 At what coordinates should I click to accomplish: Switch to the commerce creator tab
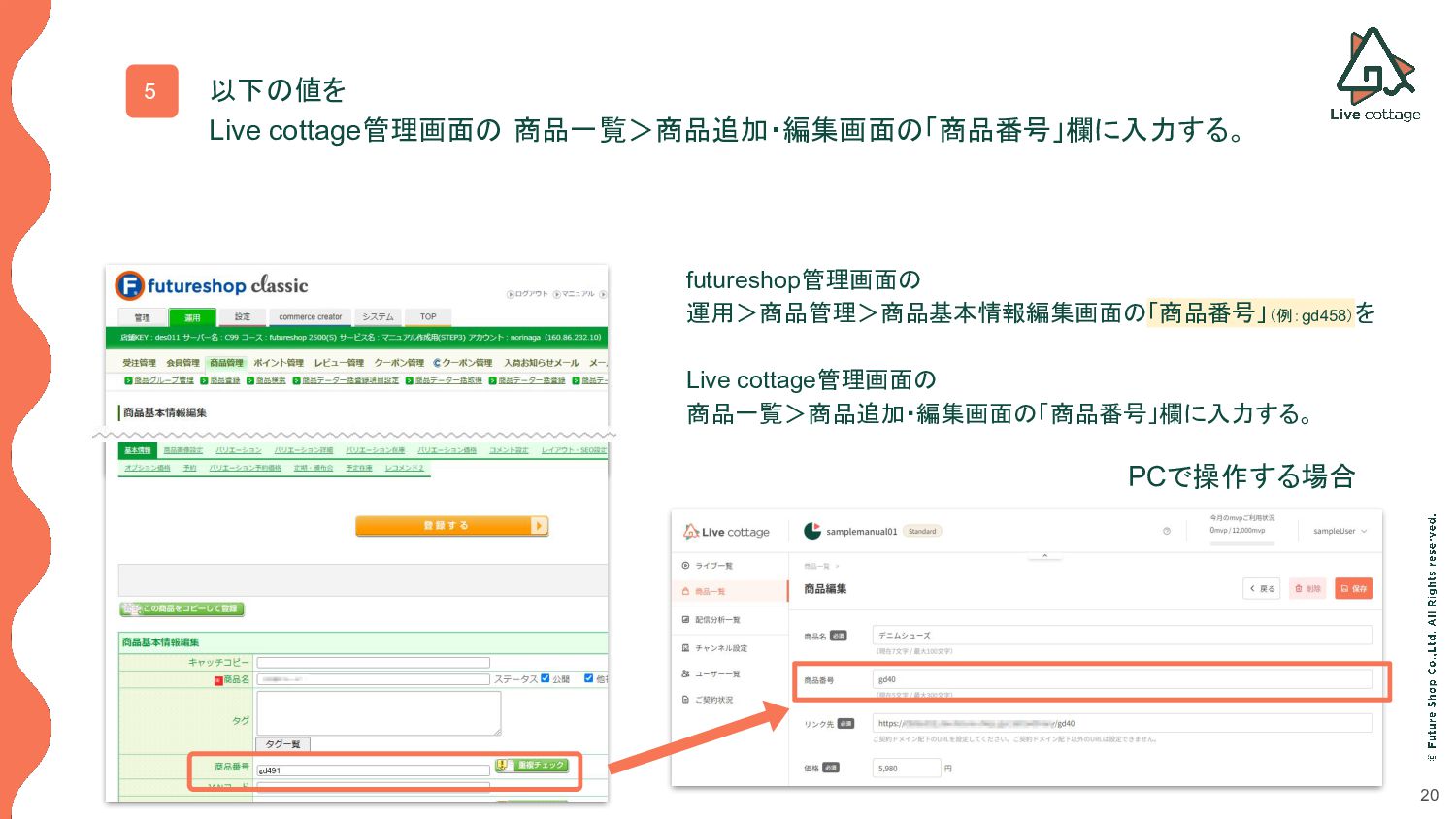point(311,317)
